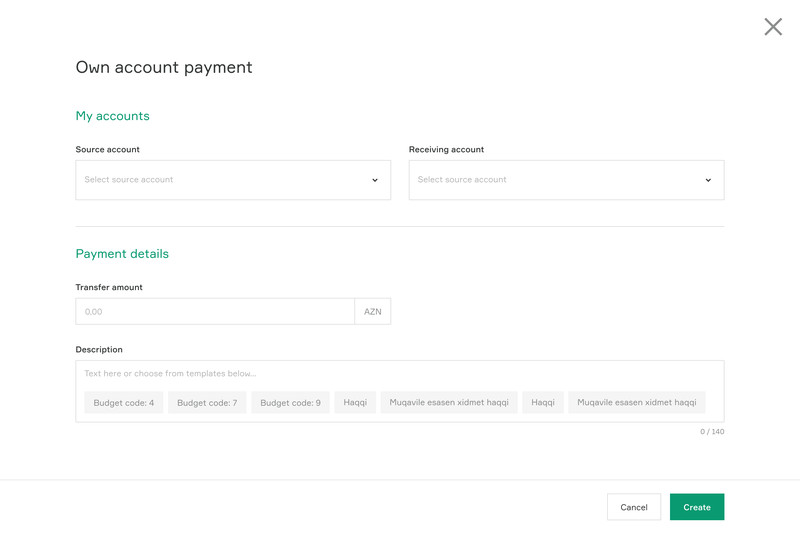Image resolution: width=800 pixels, height=538 pixels.
Task: Cancel the payment form
Action: (634, 507)
